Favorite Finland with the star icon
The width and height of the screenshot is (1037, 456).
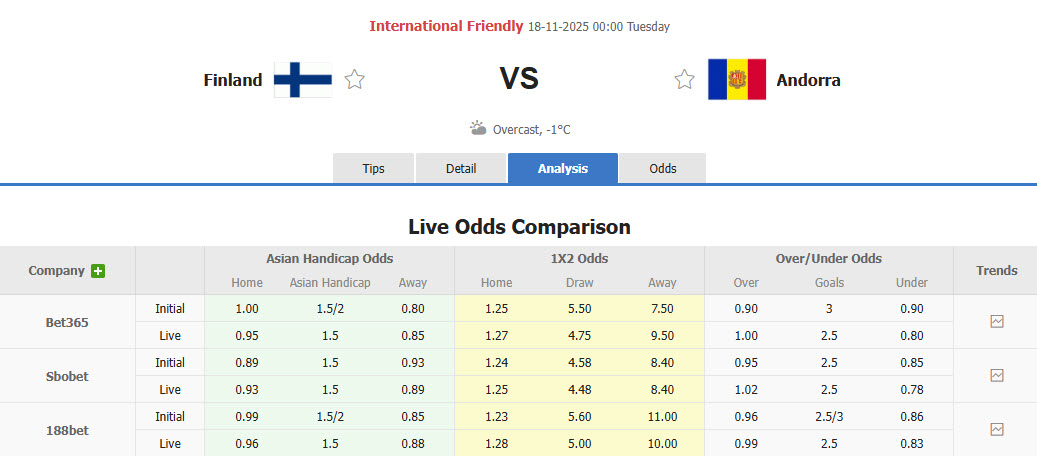point(354,80)
